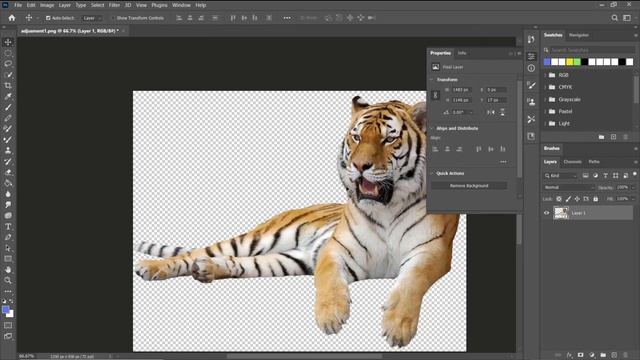
Task: Open the File menu
Action: pos(18,5)
